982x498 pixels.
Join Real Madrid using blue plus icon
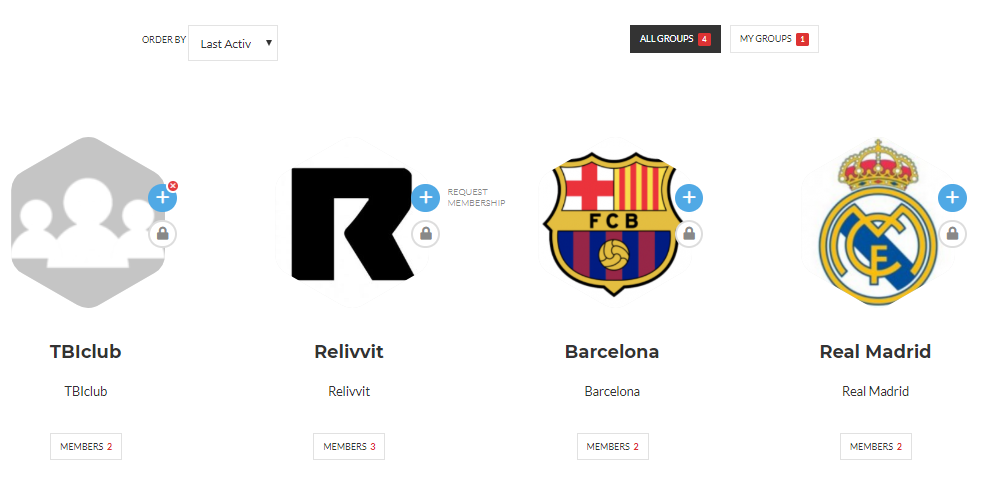coord(952,198)
